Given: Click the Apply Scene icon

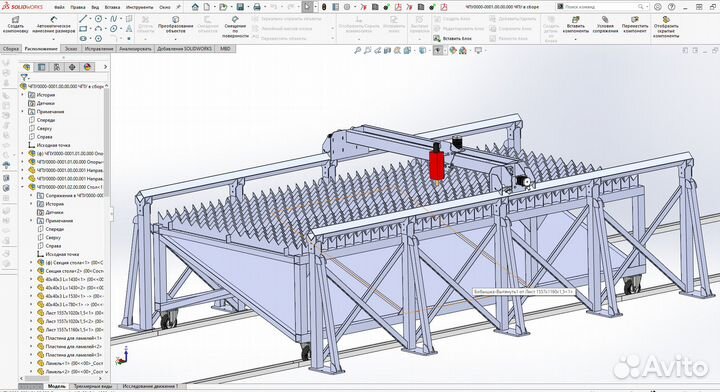Looking at the screenshot, I should click(x=463, y=50).
